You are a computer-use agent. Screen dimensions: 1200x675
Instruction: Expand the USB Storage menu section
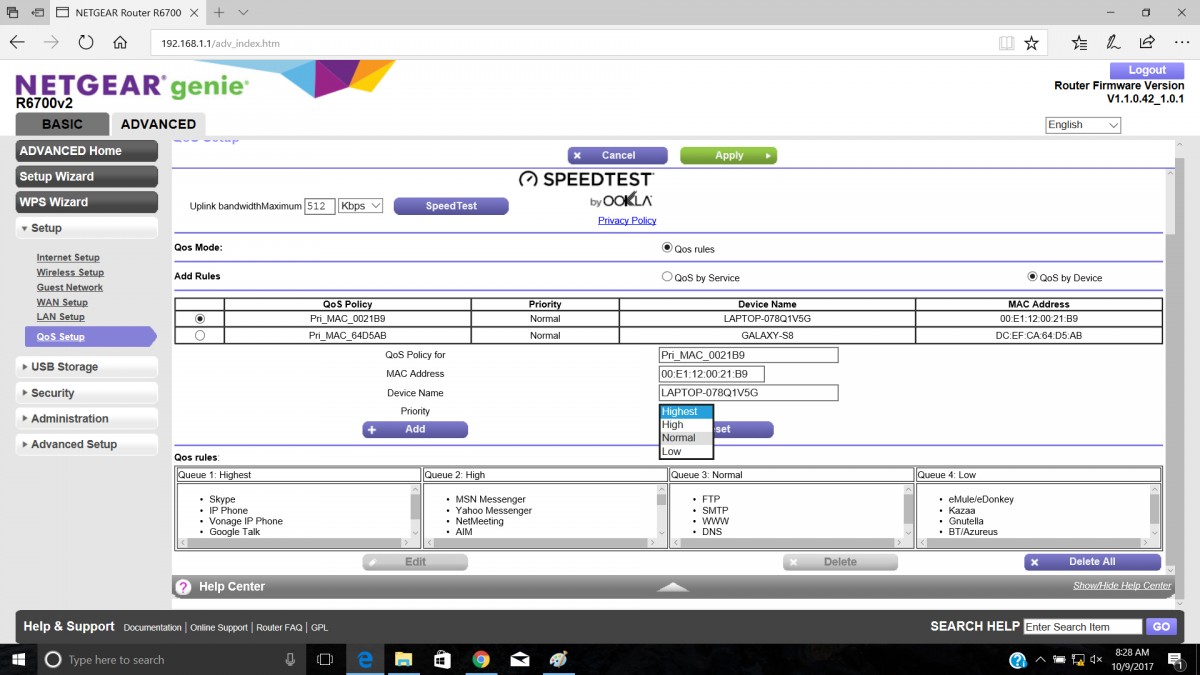coord(86,367)
